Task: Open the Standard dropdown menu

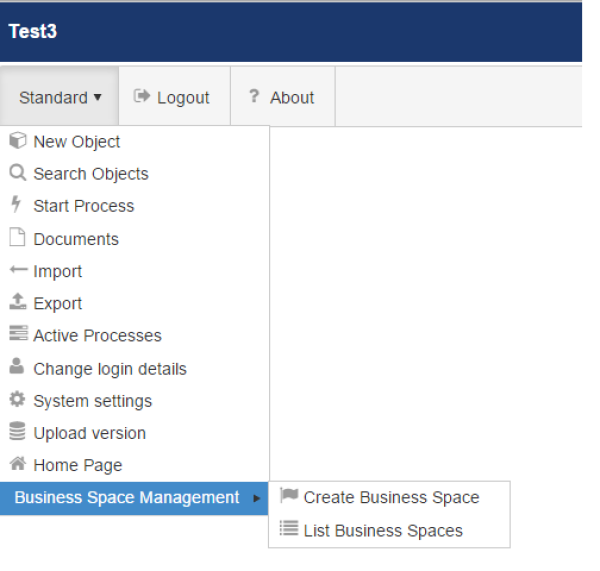Action: click(x=60, y=97)
